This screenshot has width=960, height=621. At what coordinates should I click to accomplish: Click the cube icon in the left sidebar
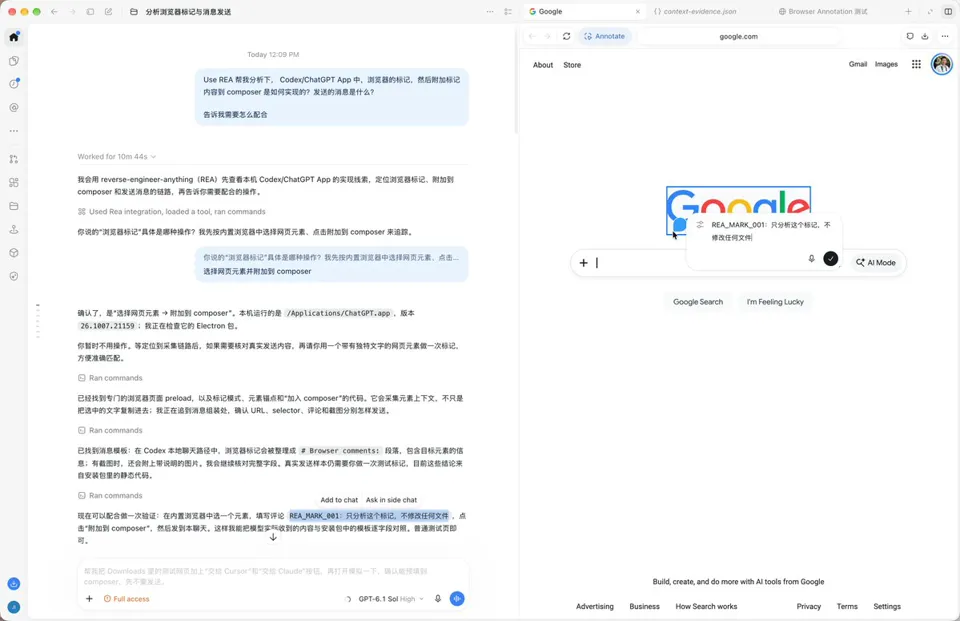[13, 253]
